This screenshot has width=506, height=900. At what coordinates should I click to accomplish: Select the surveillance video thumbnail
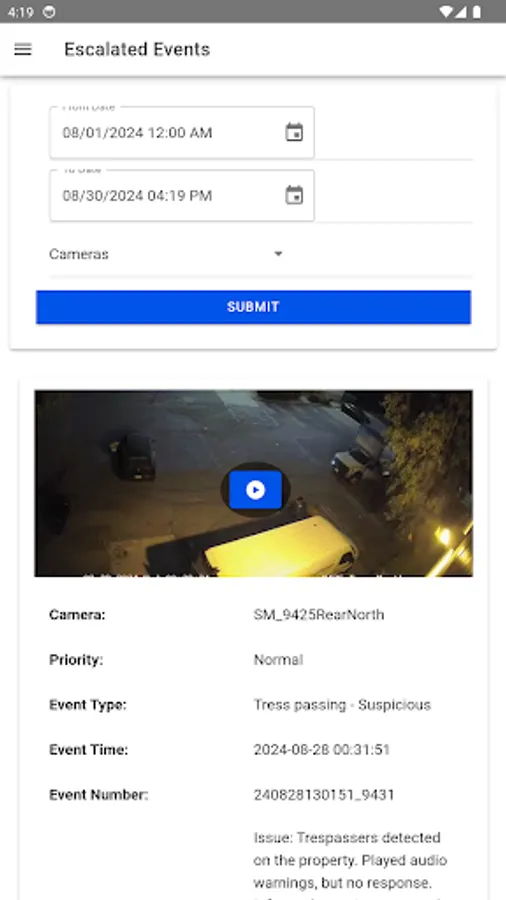(x=254, y=483)
